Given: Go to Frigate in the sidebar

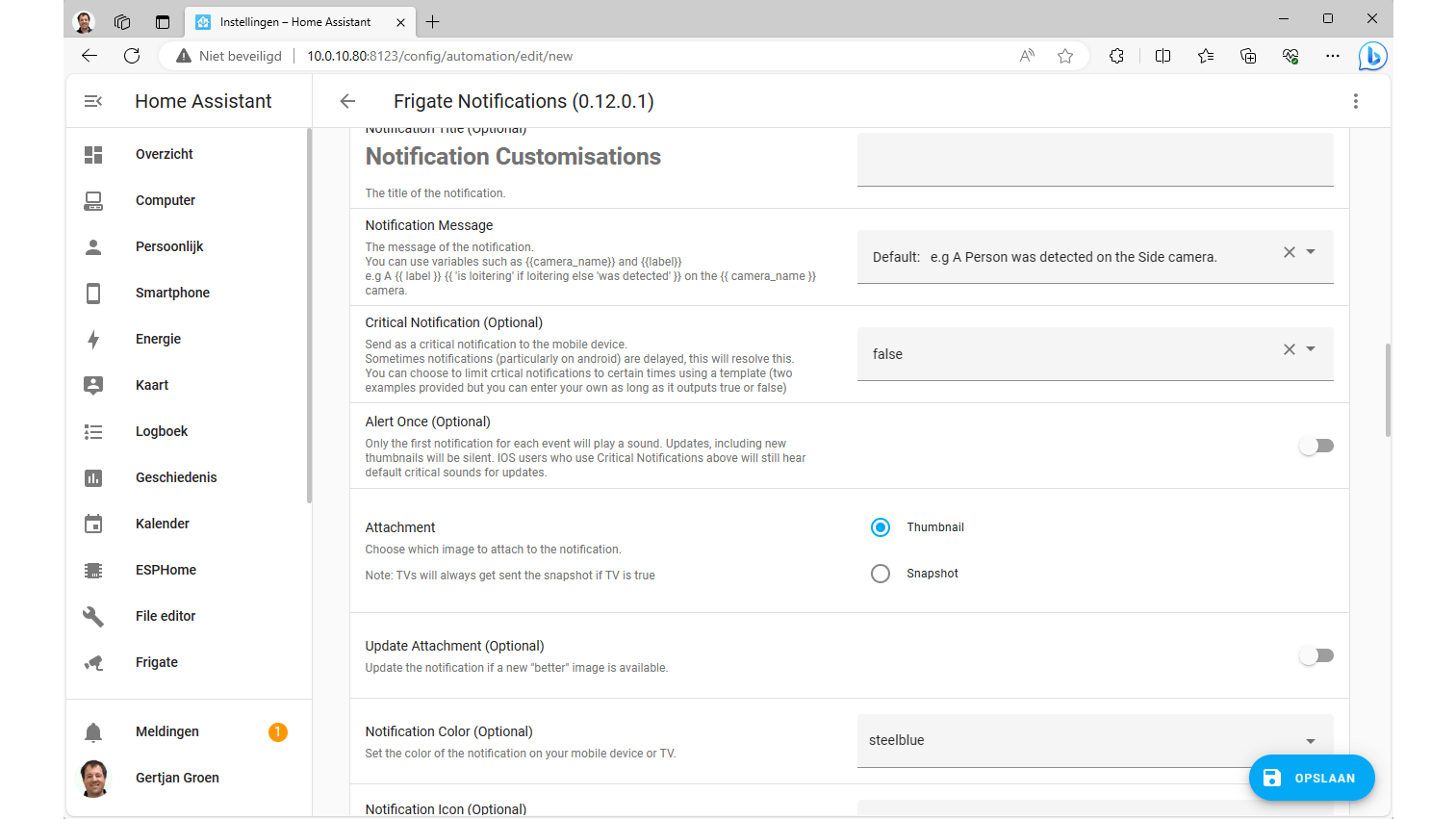Looking at the screenshot, I should point(157,662).
